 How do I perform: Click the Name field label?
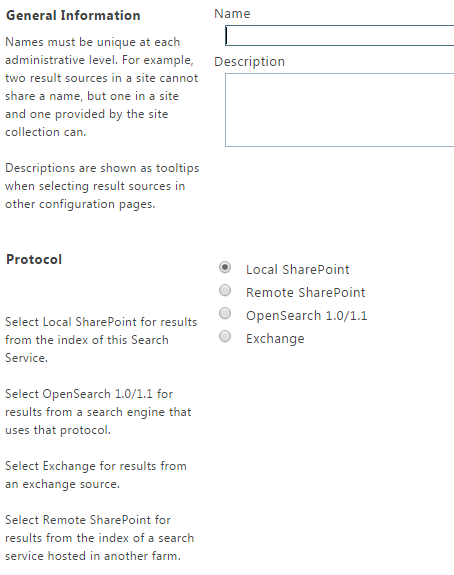pos(232,14)
